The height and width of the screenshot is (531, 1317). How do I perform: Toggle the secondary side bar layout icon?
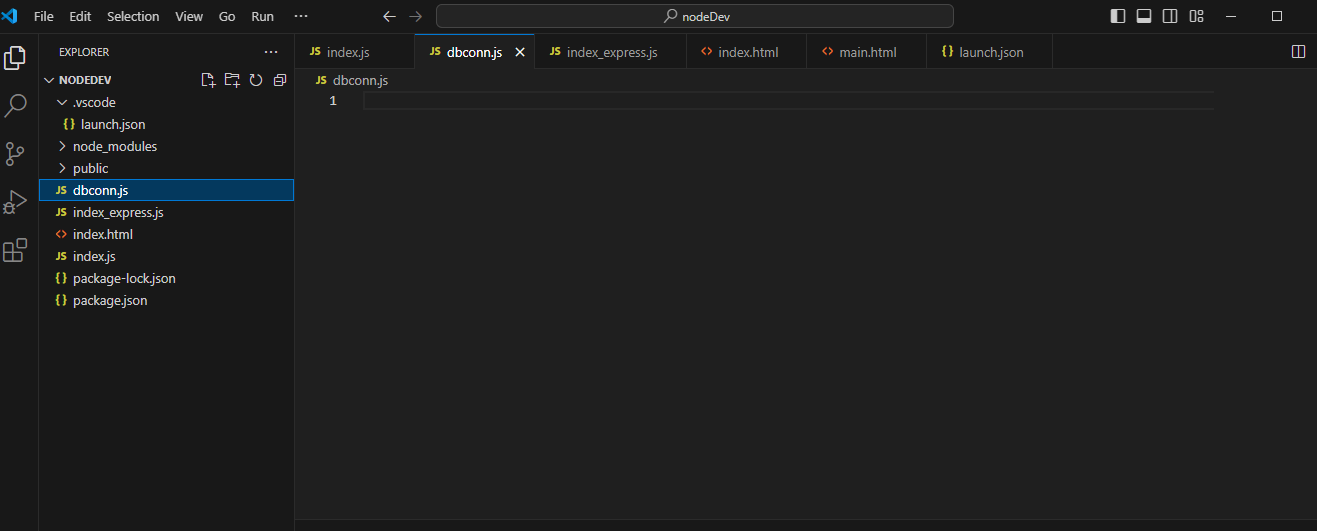coord(1170,16)
